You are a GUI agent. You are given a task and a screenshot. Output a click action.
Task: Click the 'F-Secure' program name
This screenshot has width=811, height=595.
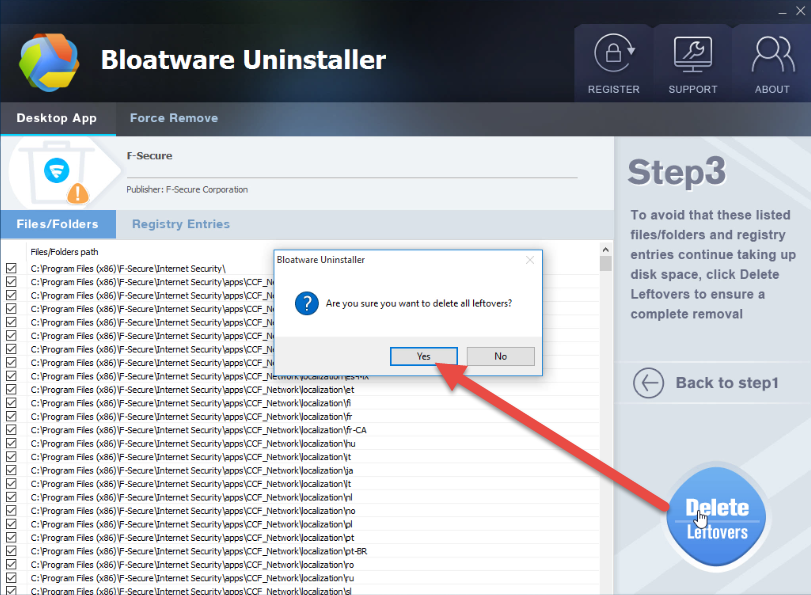[149, 156]
